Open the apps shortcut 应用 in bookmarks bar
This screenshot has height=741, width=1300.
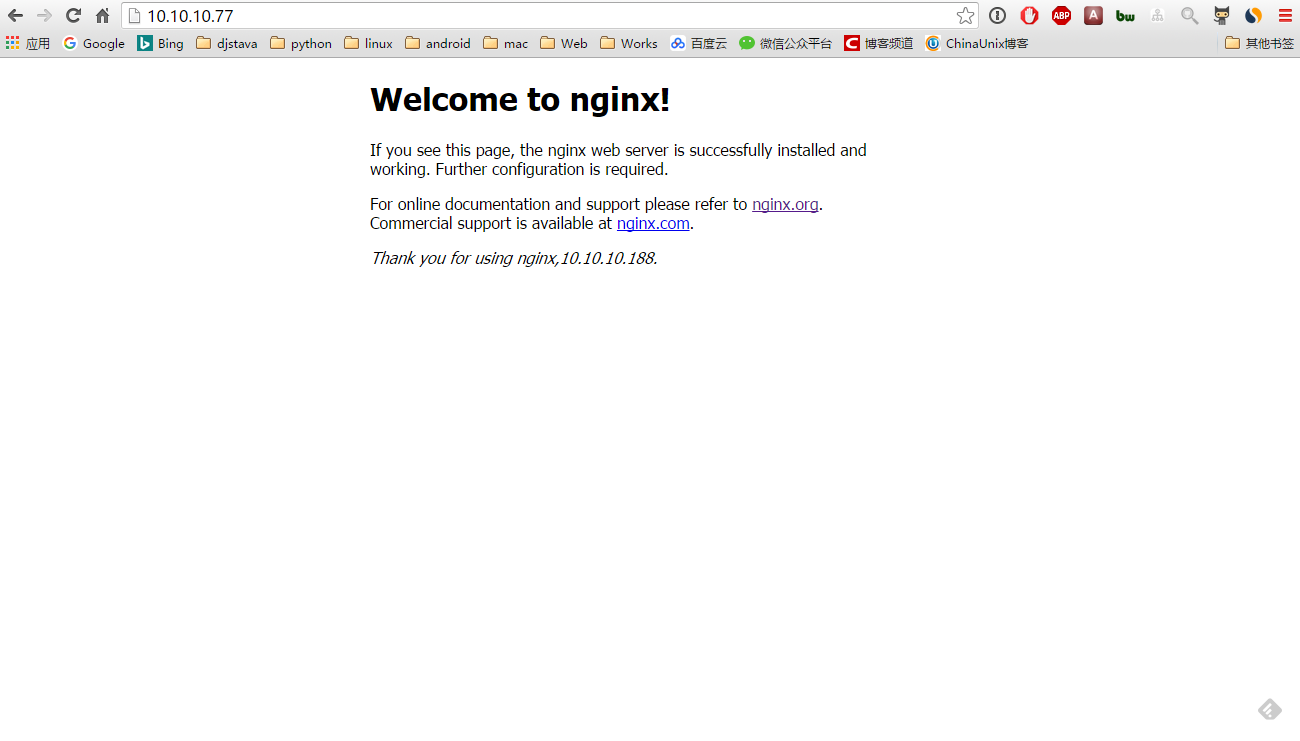tap(28, 43)
